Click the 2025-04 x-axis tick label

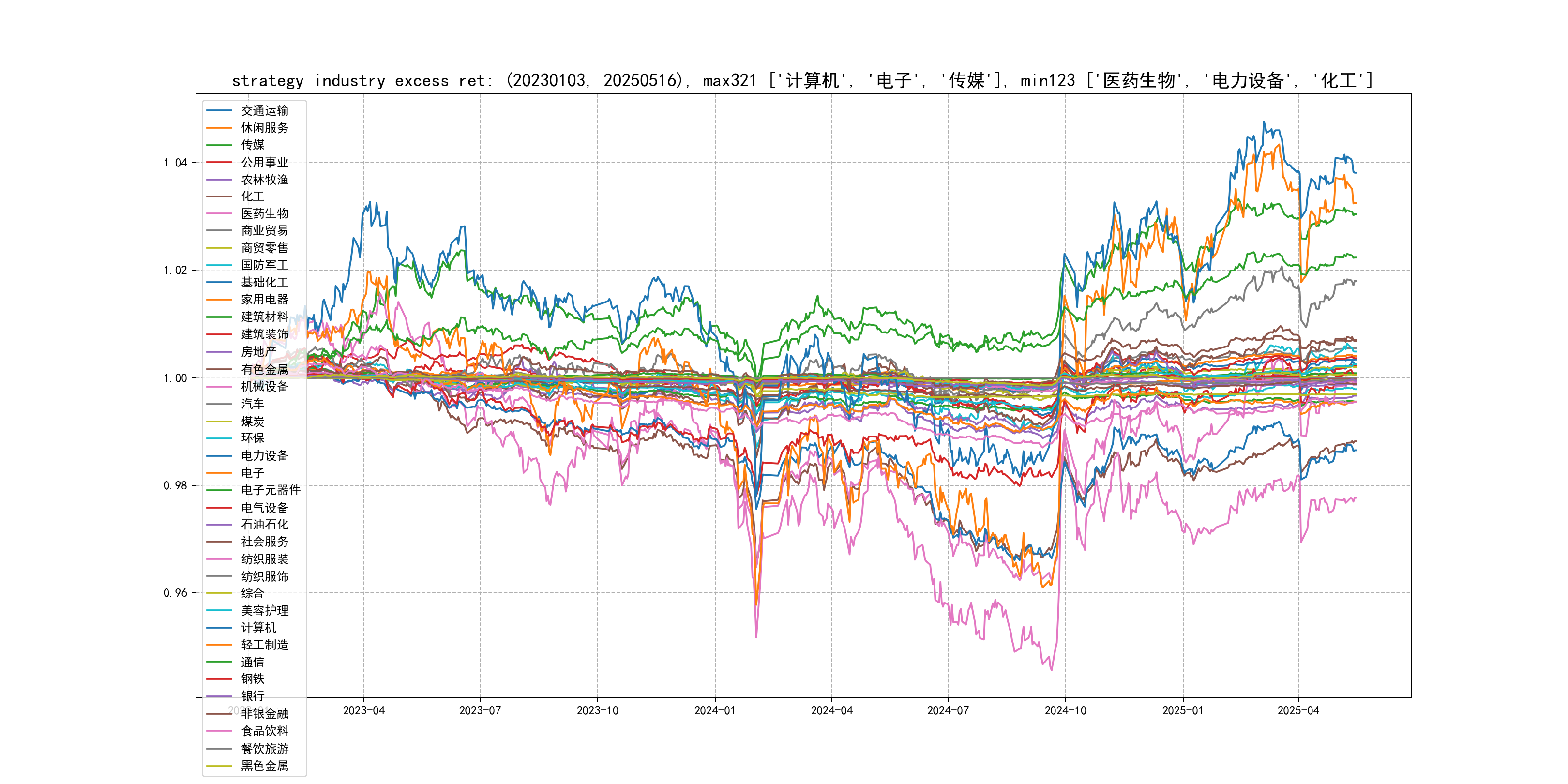click(x=1298, y=711)
